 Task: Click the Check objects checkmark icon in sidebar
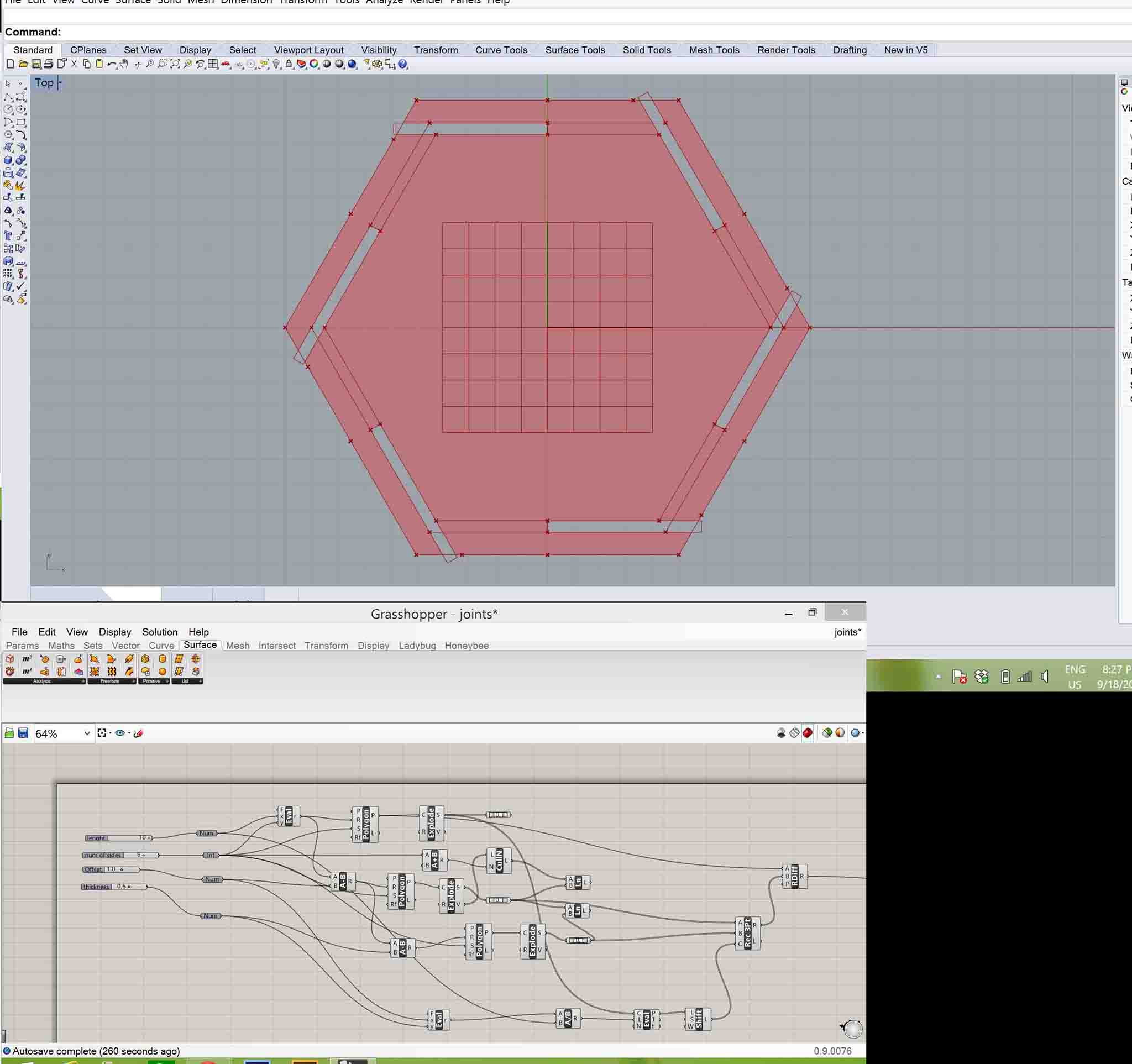point(20,286)
